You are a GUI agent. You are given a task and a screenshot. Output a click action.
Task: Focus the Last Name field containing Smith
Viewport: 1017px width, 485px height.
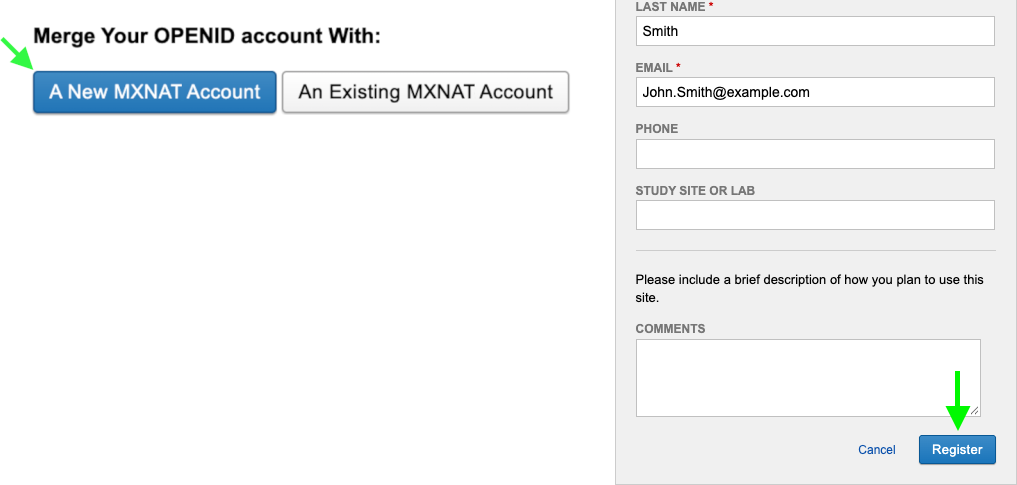815,31
